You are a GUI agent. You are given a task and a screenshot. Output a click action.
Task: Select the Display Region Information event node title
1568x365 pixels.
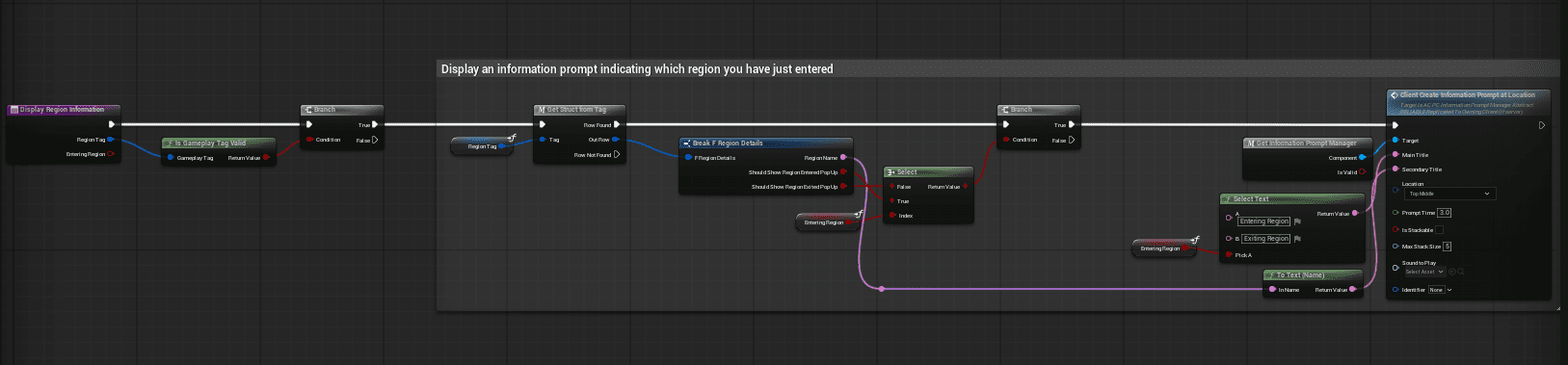63,110
